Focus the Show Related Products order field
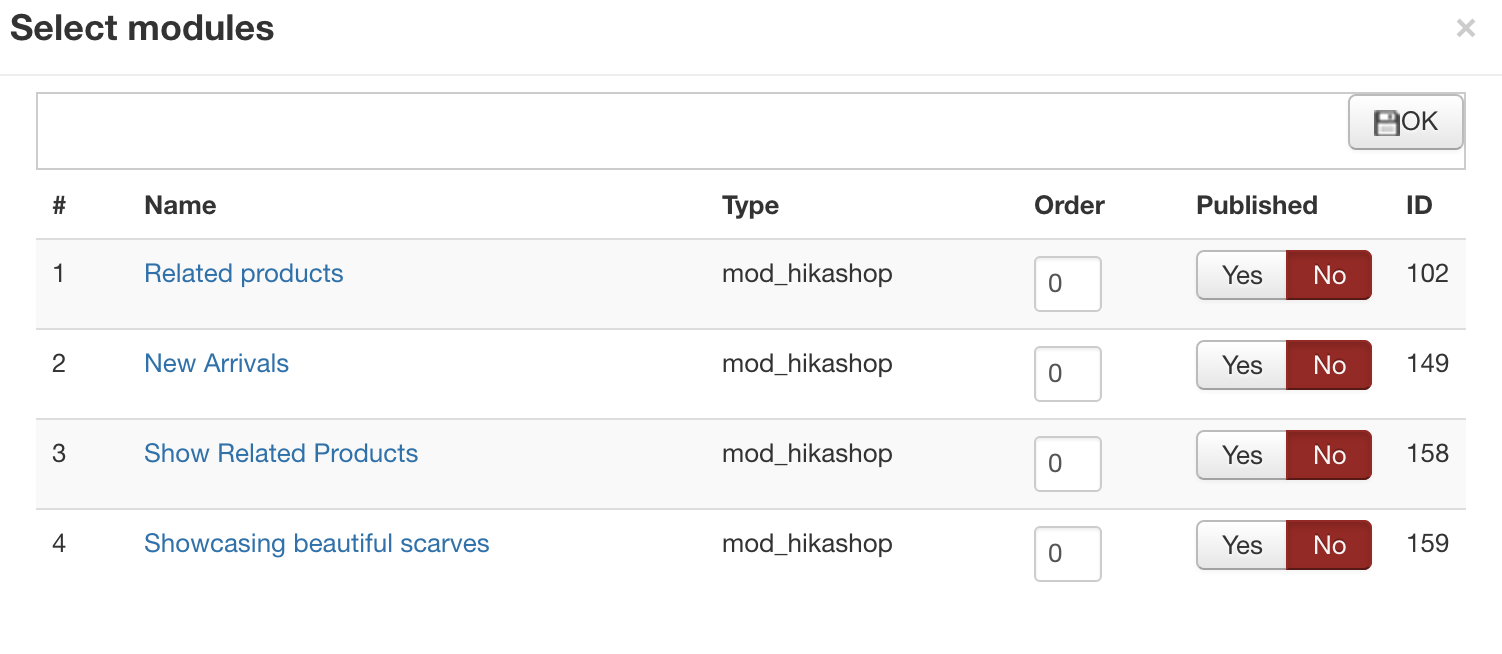 click(1067, 464)
